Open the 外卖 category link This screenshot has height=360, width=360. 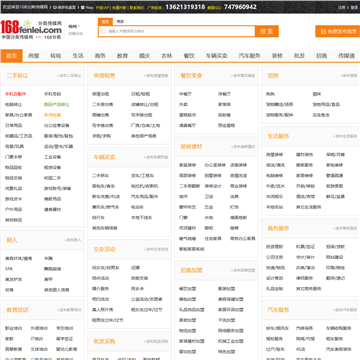(x=183, y=104)
